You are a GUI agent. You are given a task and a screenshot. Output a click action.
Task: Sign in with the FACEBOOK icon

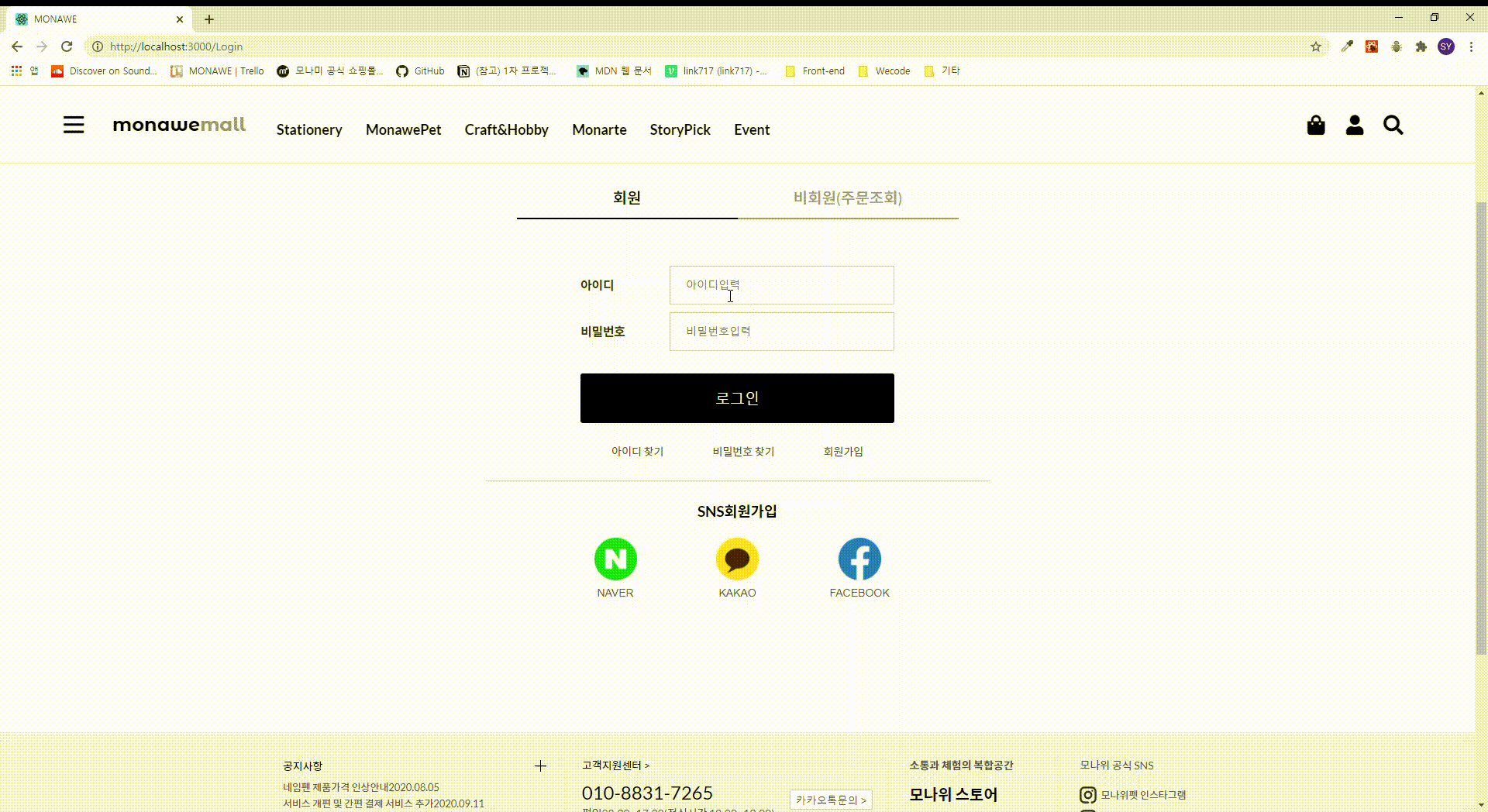(x=859, y=559)
